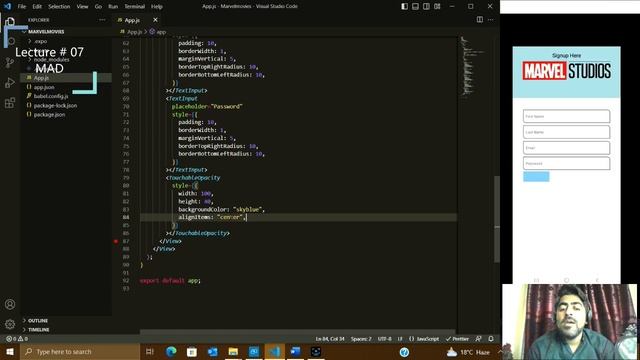Open the Run and Debug view
This screenshot has width=640, height=360.
click(x=10, y=83)
